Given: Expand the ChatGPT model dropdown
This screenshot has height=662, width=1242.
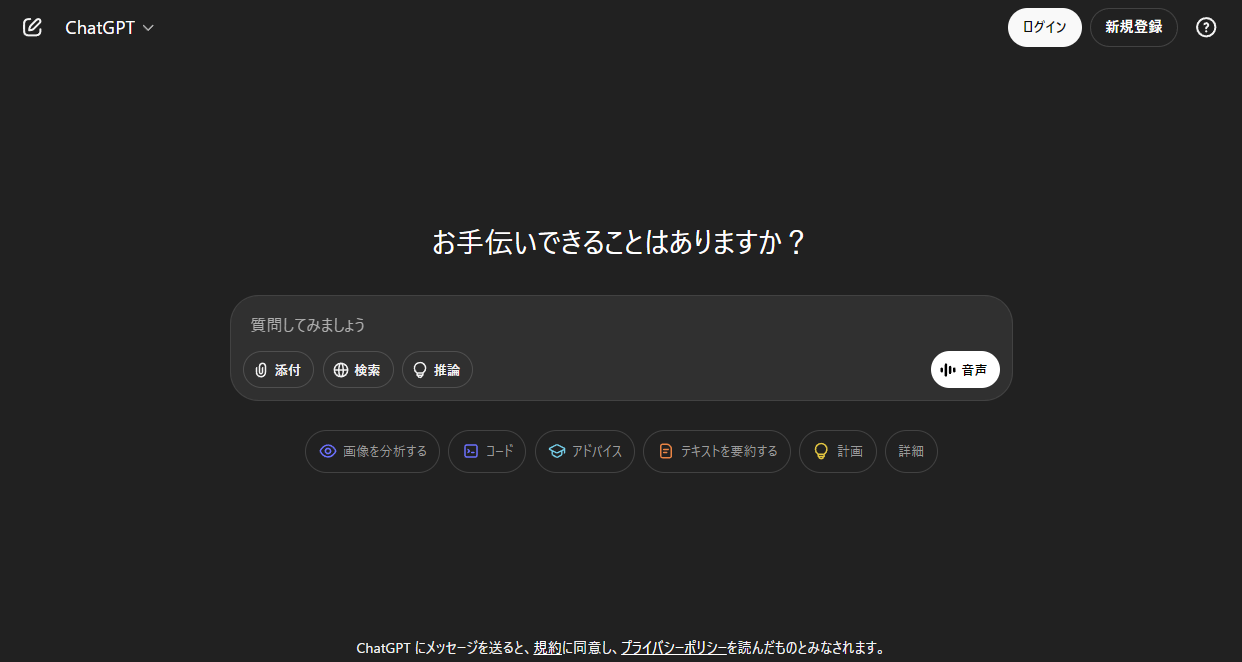Looking at the screenshot, I should [109, 27].
